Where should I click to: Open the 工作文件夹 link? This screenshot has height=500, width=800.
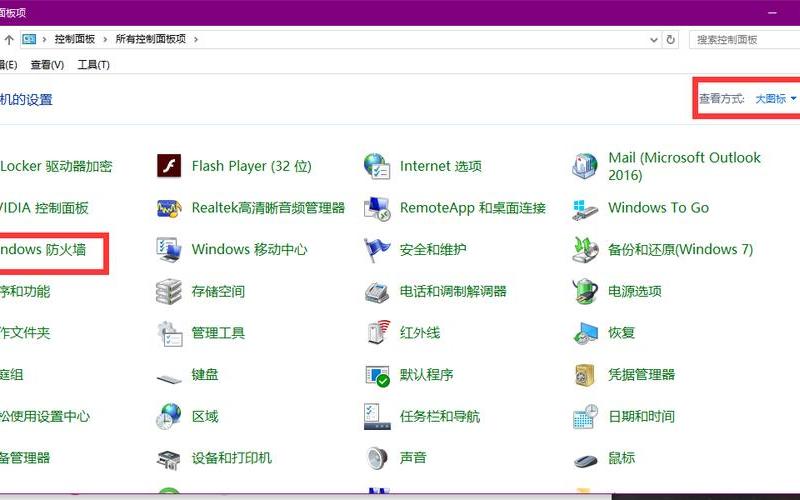(x=24, y=333)
